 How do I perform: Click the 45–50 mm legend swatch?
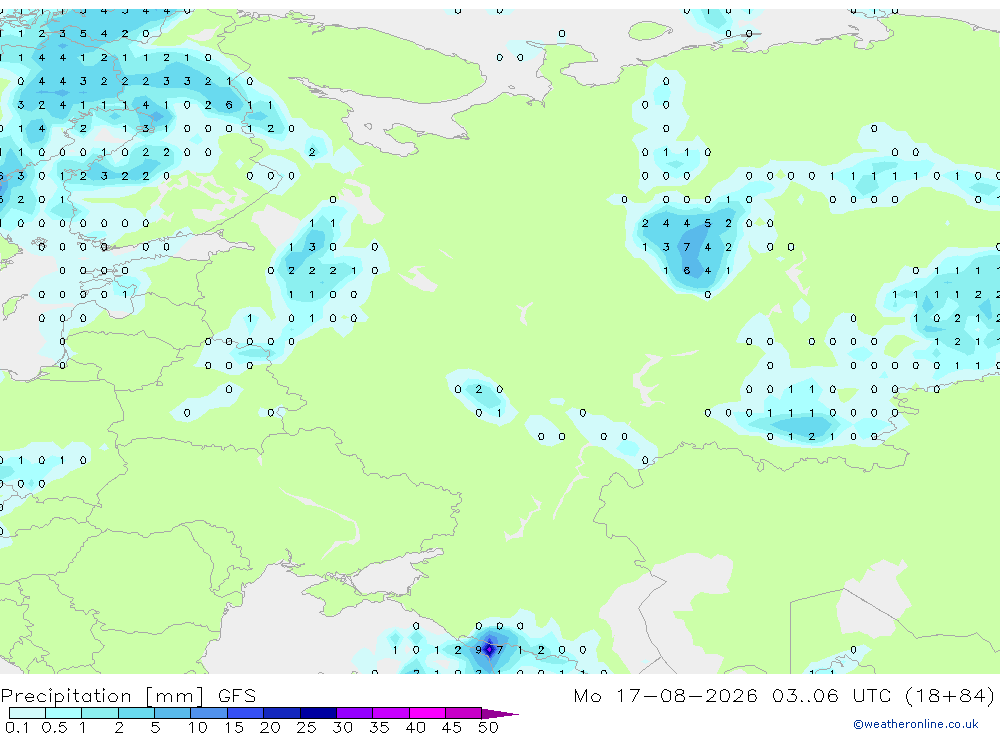tap(463, 713)
